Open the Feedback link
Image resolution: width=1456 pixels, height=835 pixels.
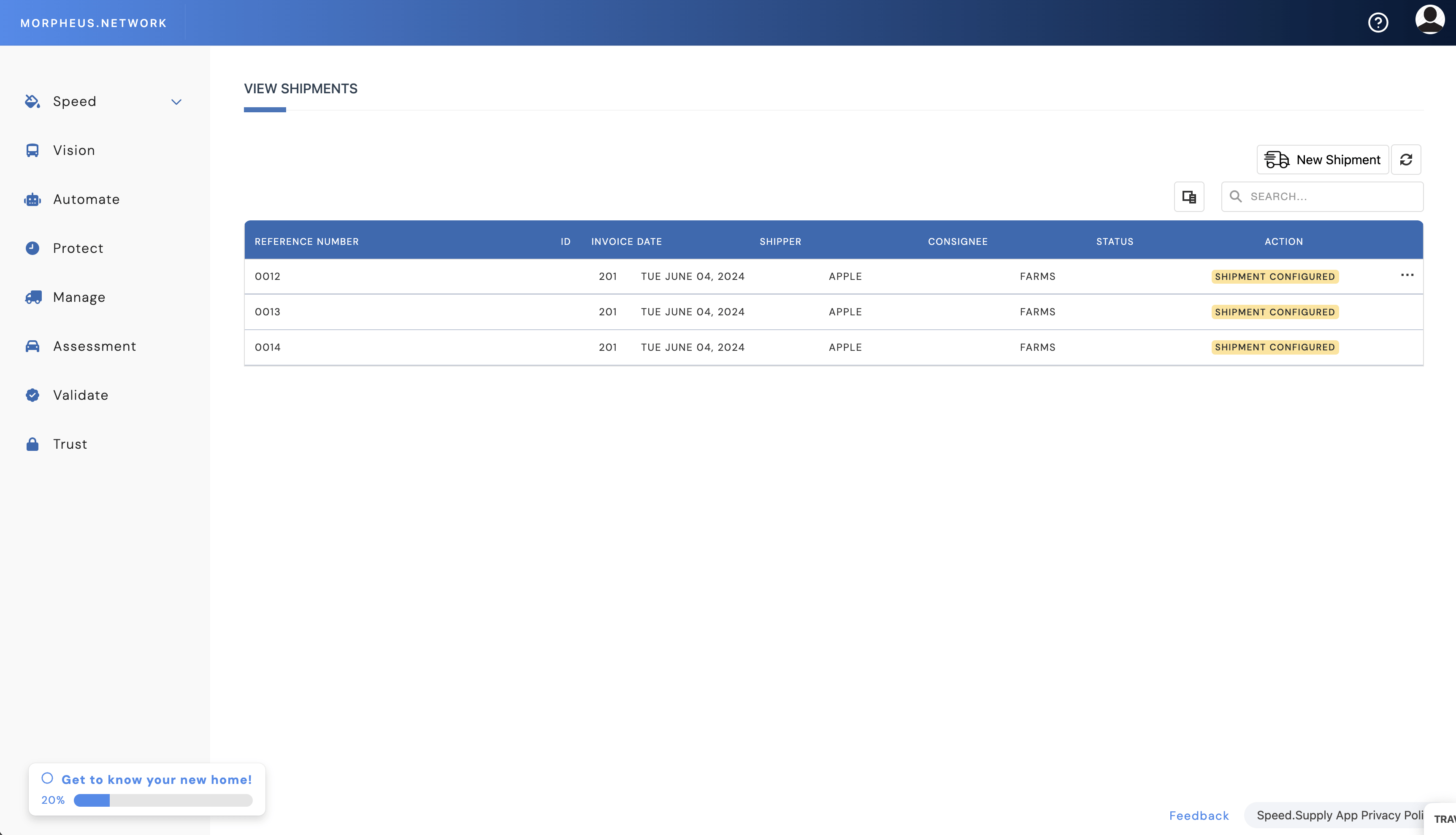point(1199,816)
